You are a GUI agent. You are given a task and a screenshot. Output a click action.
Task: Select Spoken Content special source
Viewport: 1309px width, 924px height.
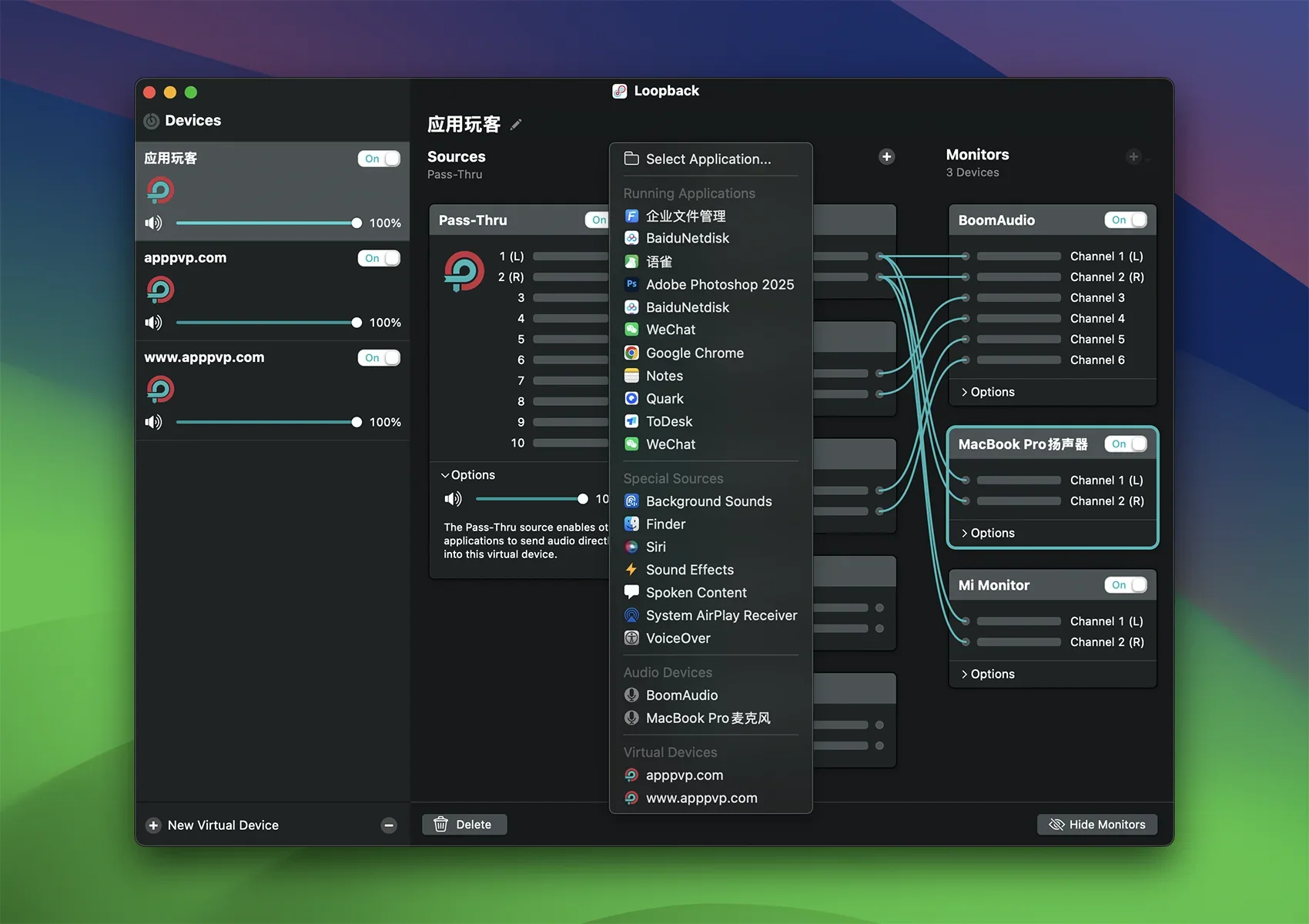pos(711,593)
